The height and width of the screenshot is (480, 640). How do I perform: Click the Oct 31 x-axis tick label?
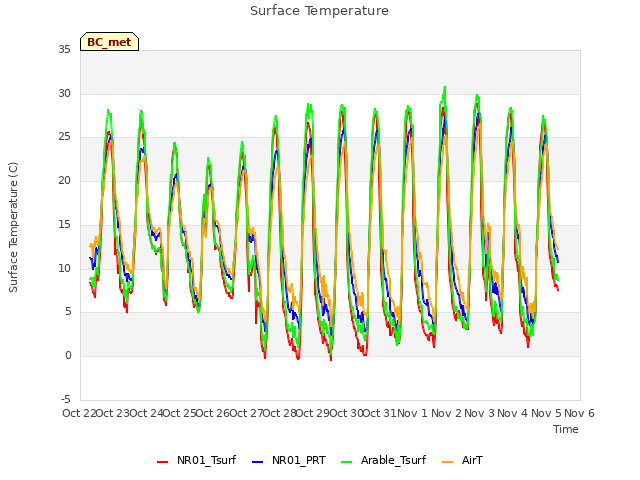[380, 413]
